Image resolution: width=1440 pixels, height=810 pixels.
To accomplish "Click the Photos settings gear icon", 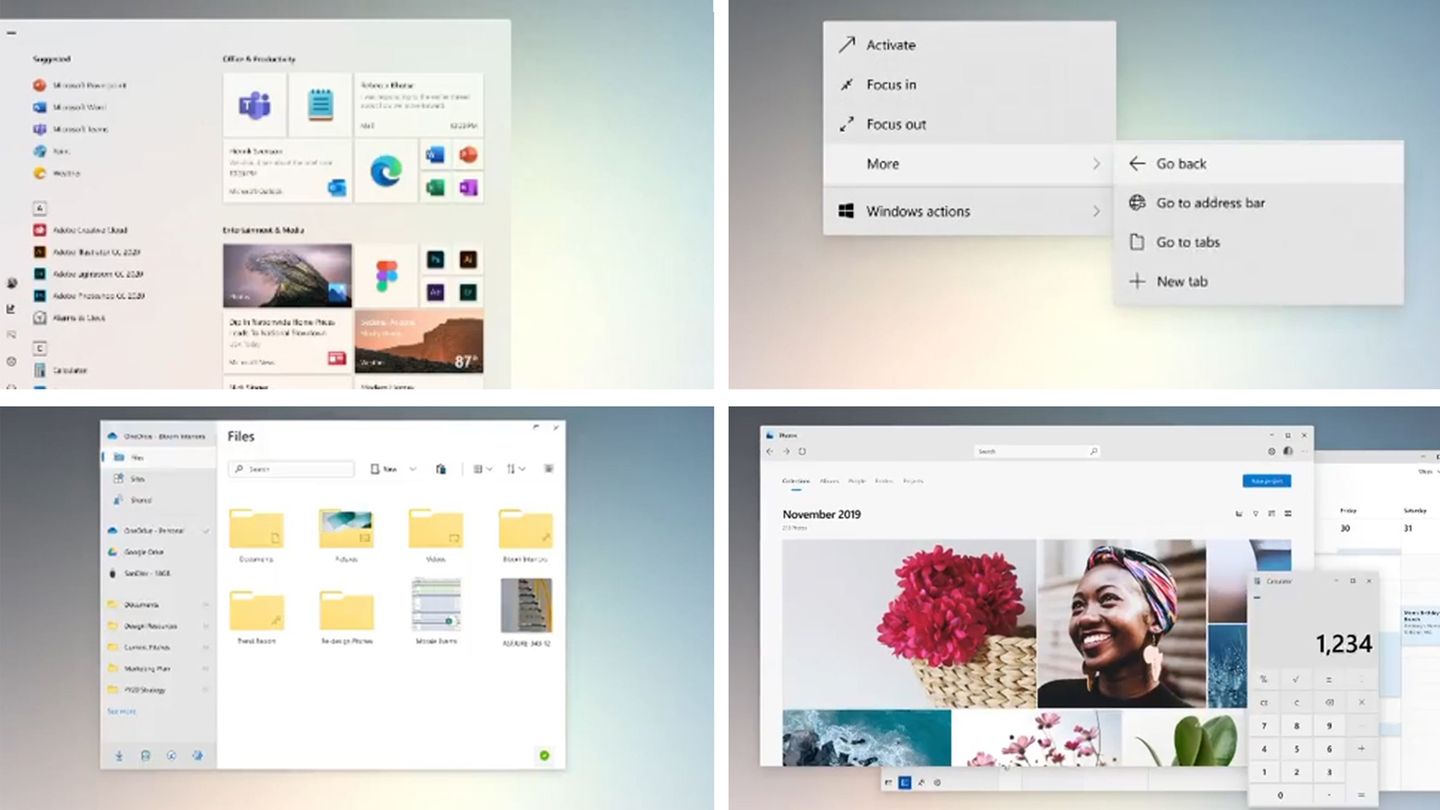I will pyautogui.click(x=1272, y=452).
